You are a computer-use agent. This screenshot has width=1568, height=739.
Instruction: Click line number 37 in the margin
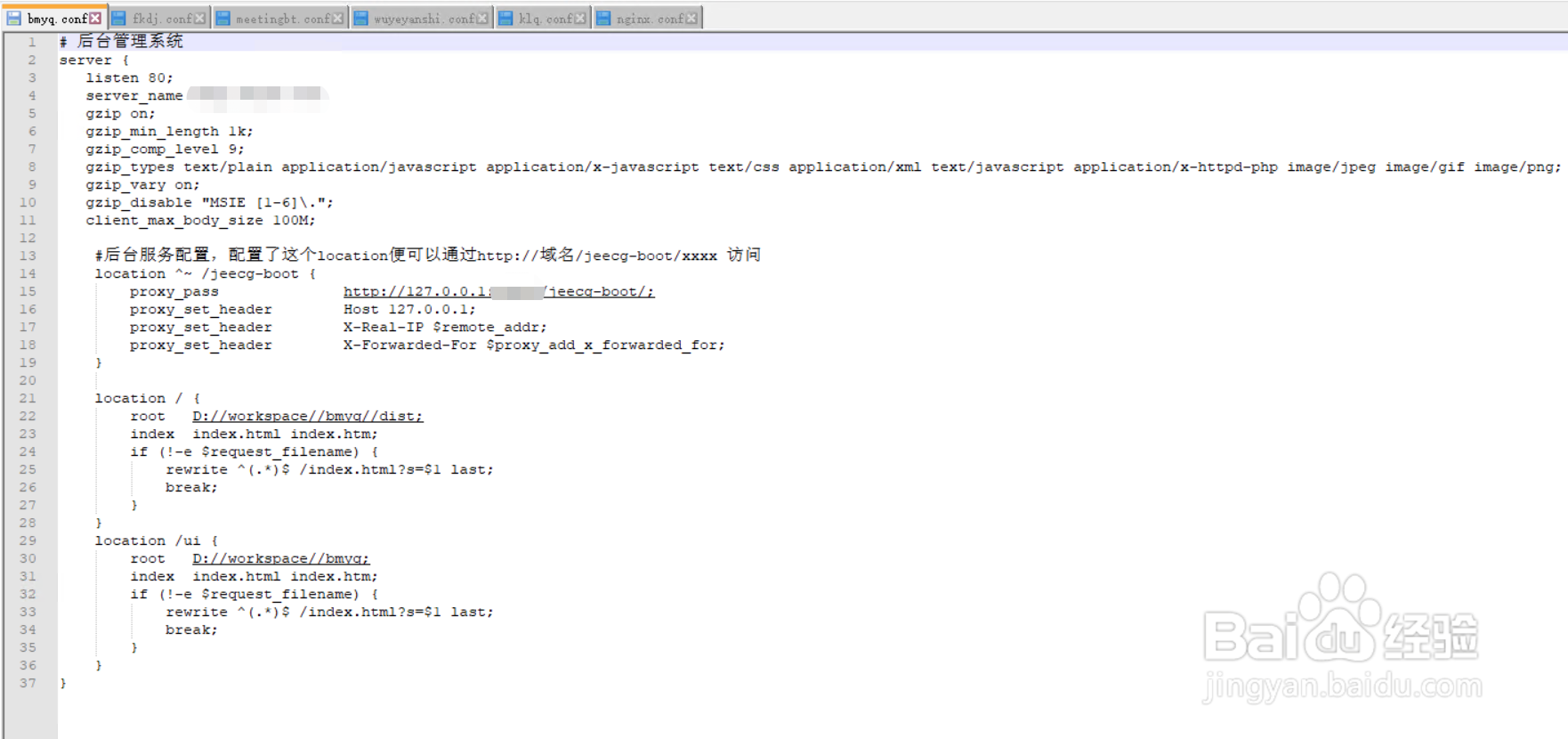pos(28,684)
